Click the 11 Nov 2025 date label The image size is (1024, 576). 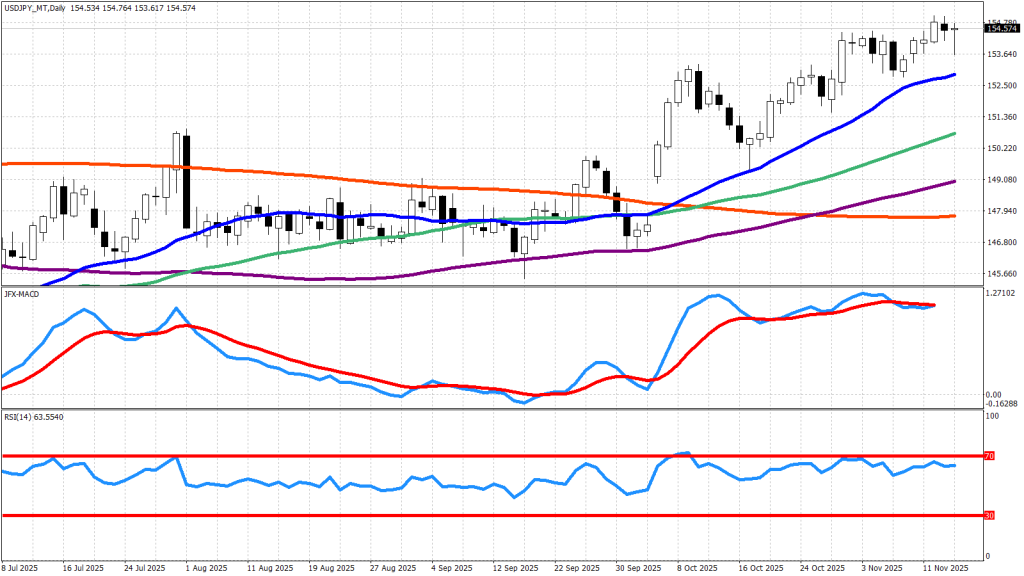pyautogui.click(x=943, y=567)
